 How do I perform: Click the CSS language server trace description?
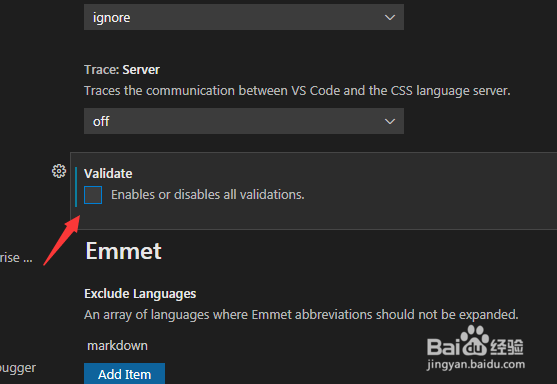coord(297,91)
